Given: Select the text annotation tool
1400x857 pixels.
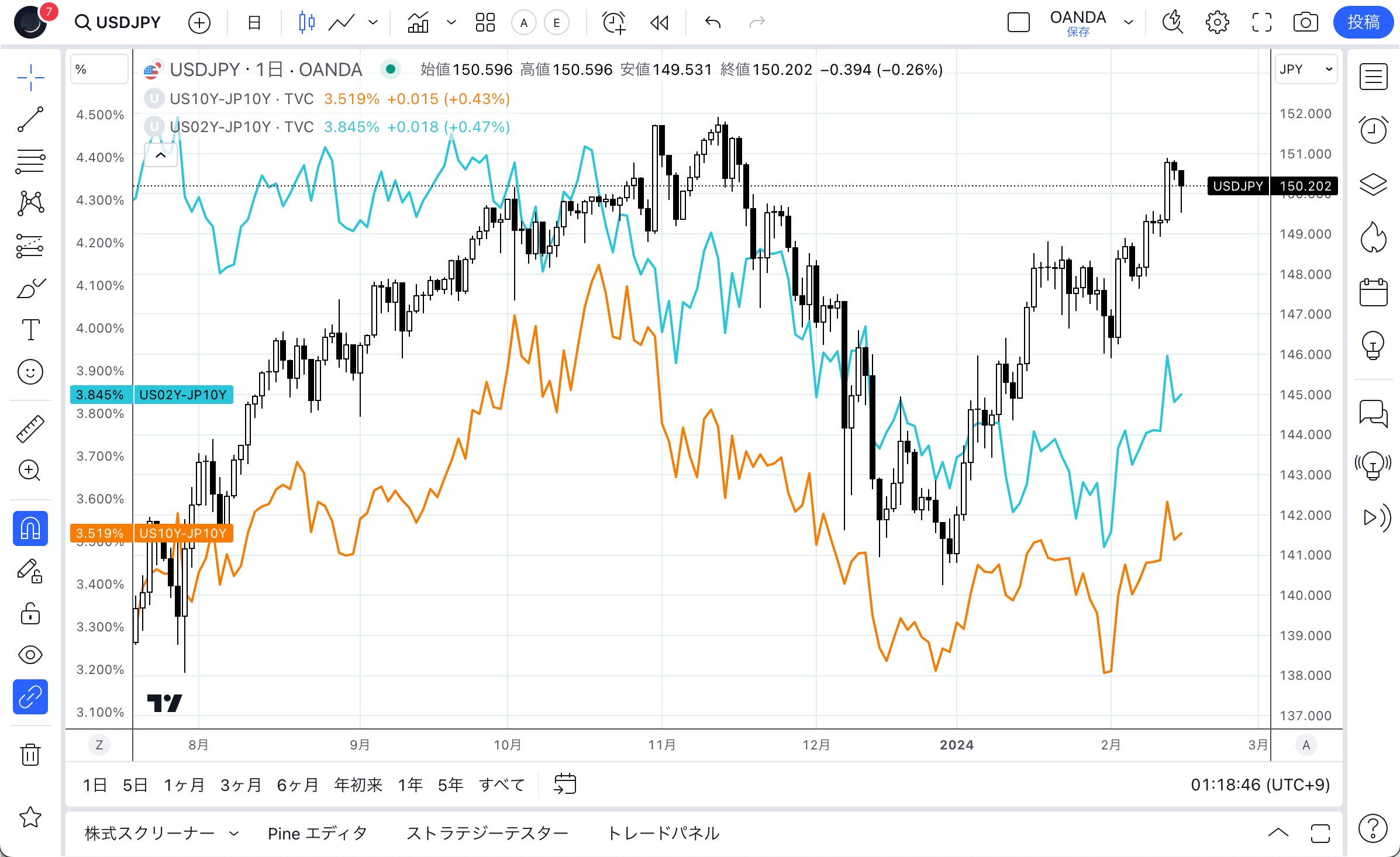Looking at the screenshot, I should (30, 330).
